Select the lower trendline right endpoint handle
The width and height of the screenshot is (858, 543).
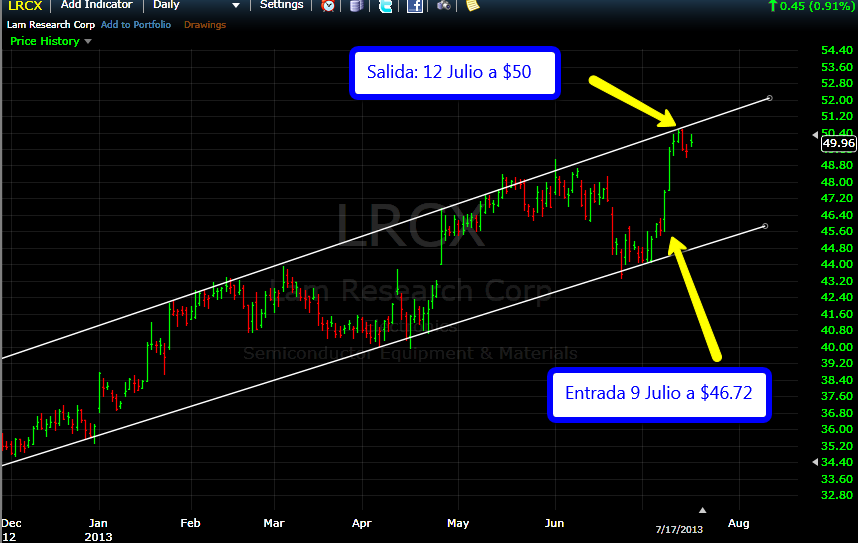765,226
